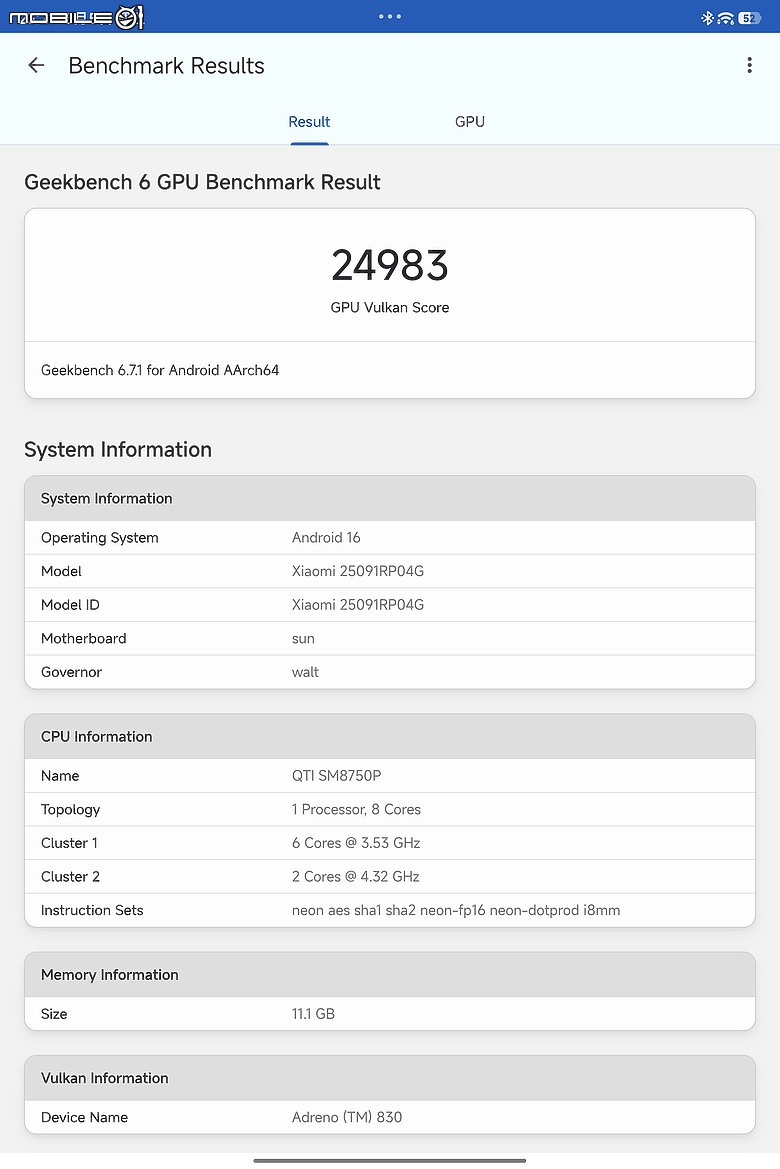Select the memory size 11.1 GB
Screen dimensions: 780x1169
click(313, 1014)
